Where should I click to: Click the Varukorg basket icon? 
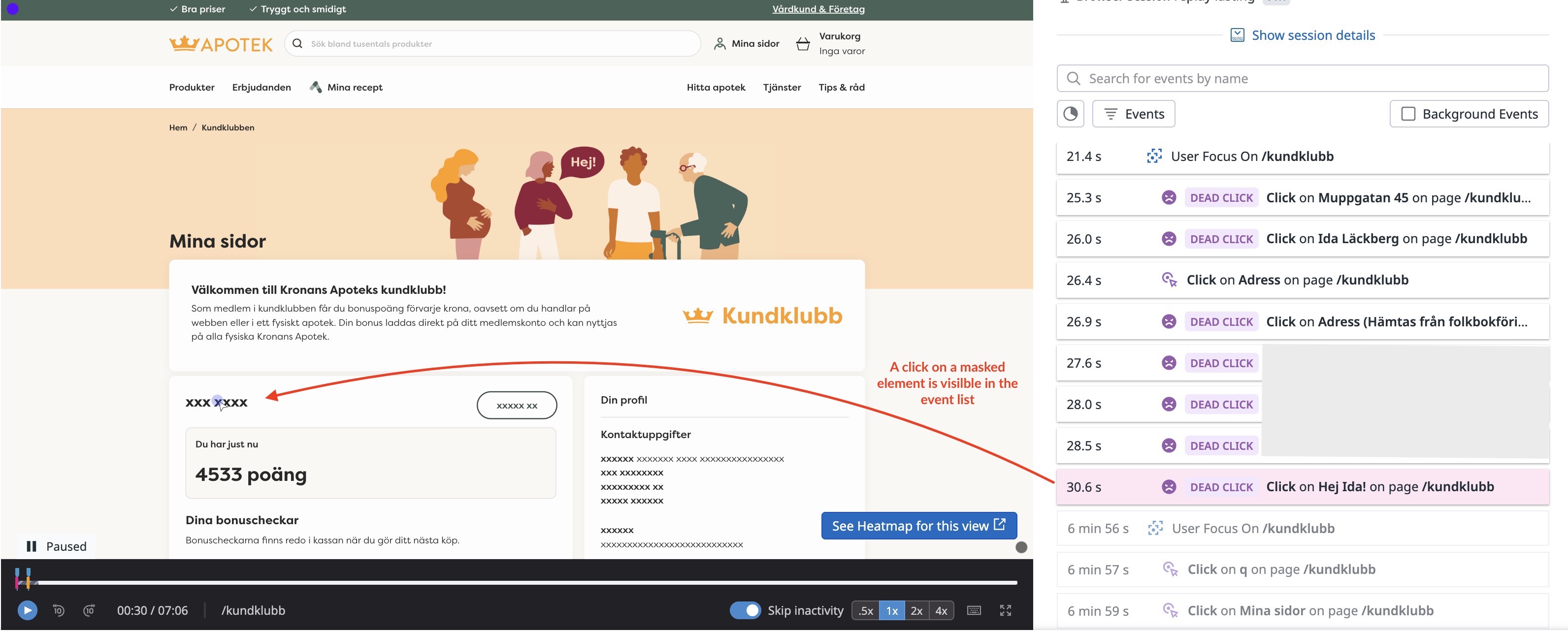[x=803, y=44]
